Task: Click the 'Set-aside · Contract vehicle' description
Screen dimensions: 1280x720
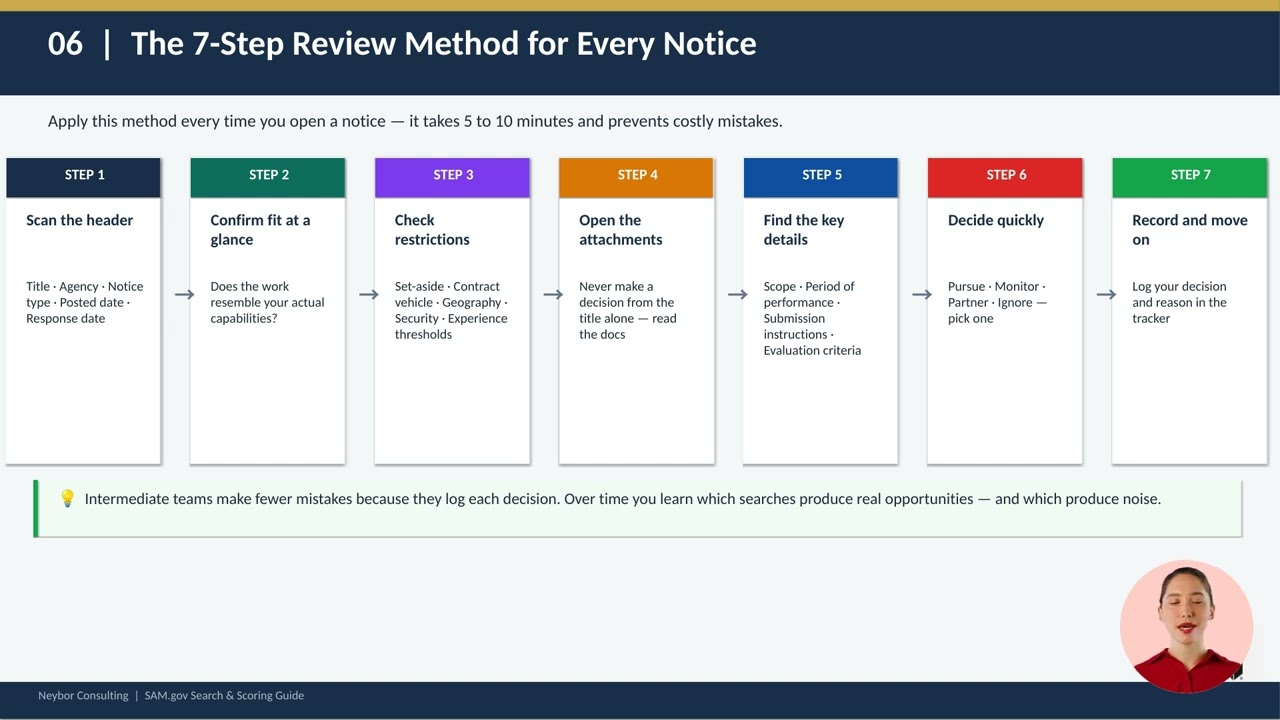Action: pyautogui.click(x=451, y=310)
